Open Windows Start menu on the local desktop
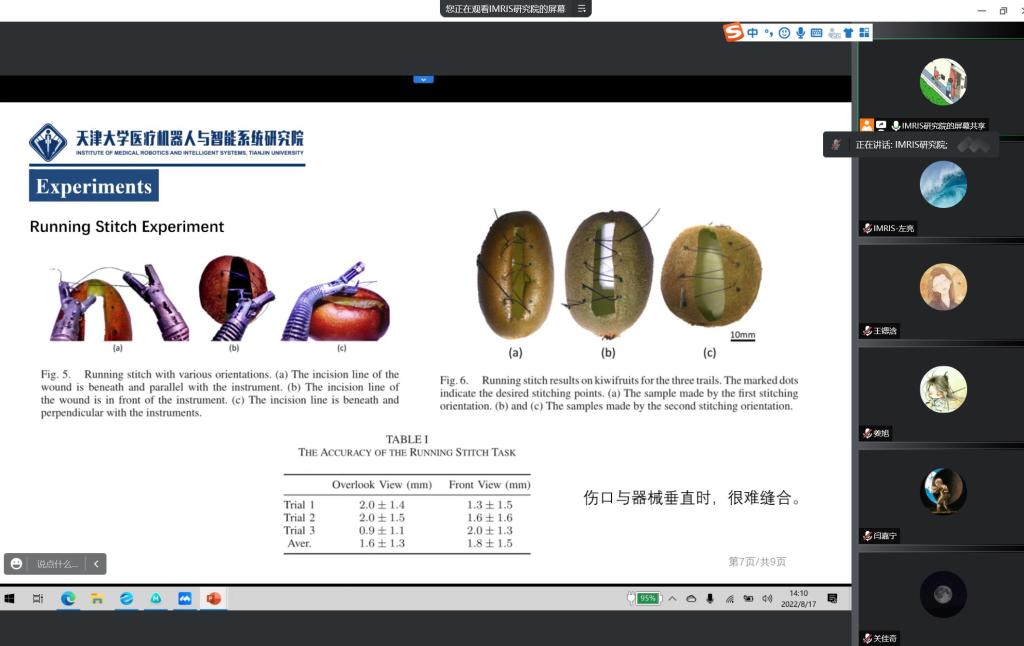This screenshot has height=646, width=1024. [10, 598]
